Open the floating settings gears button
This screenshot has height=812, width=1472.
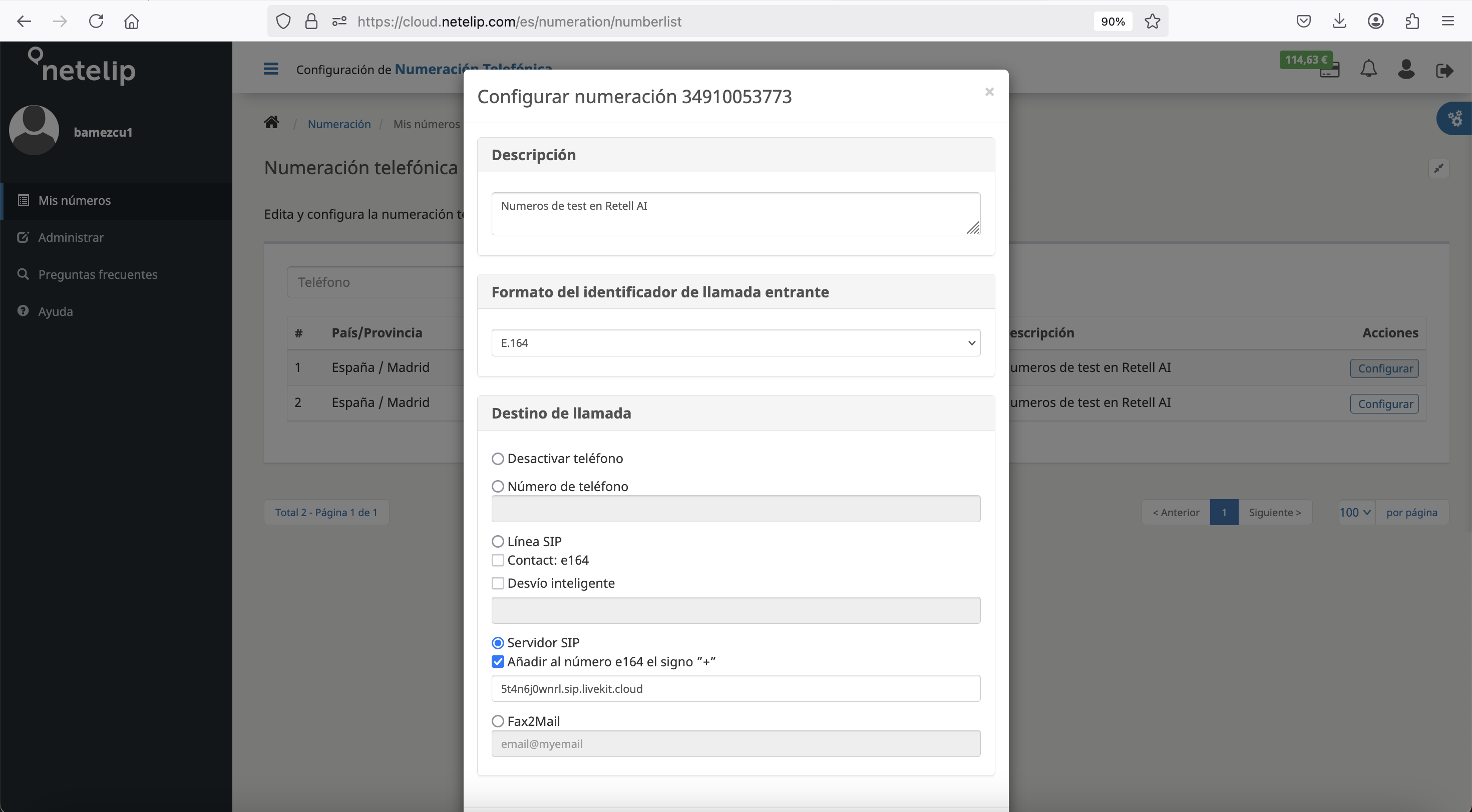(1455, 118)
